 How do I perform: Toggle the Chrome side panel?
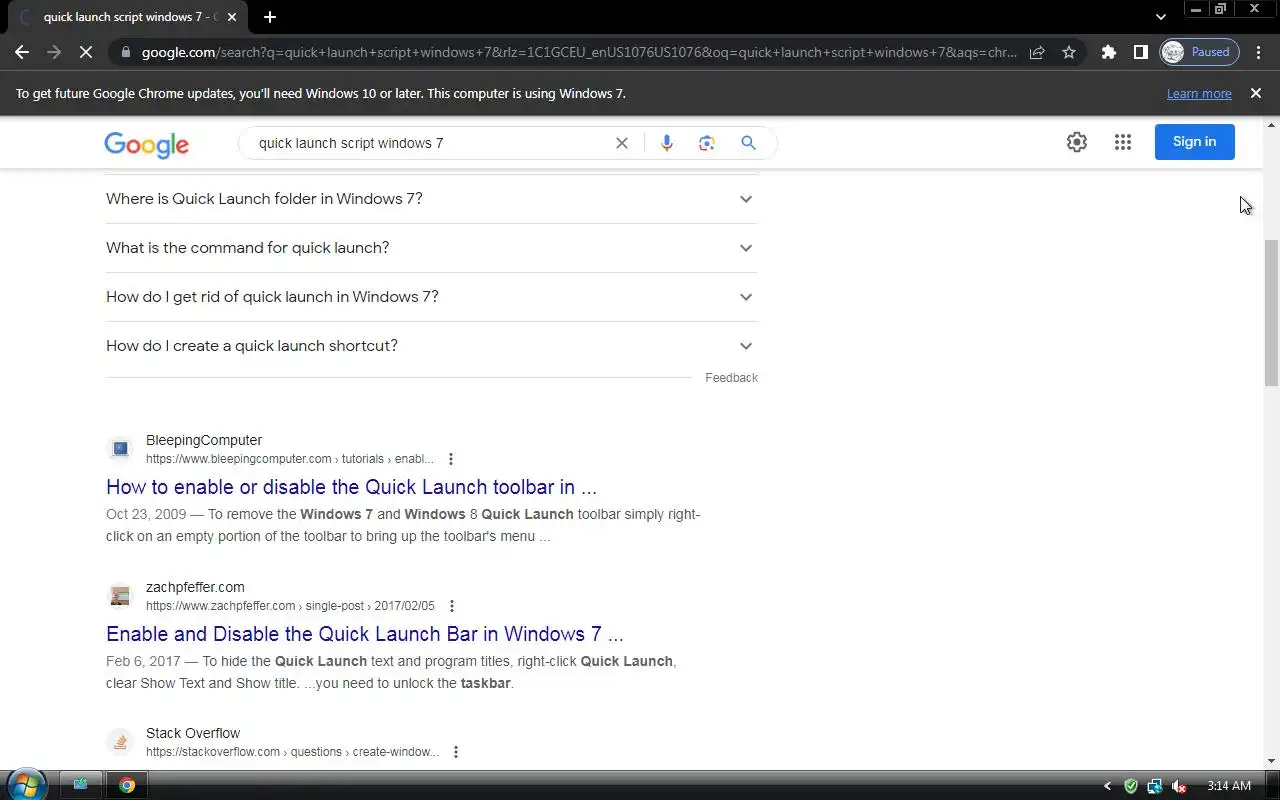coord(1140,52)
